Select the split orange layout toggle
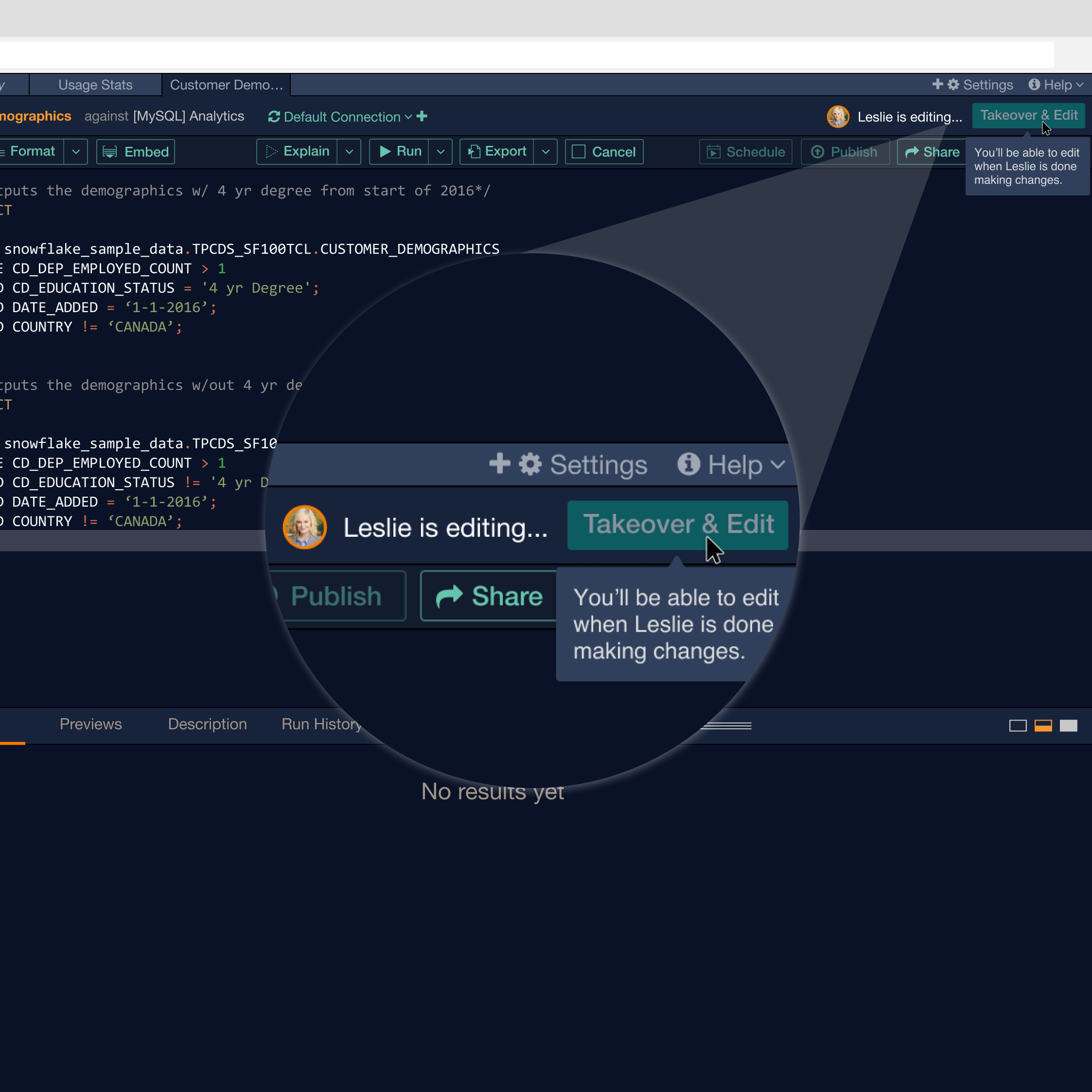 [1043, 725]
